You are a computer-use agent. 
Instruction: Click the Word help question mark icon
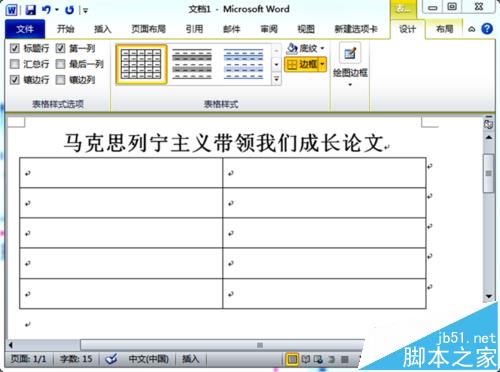point(487,29)
